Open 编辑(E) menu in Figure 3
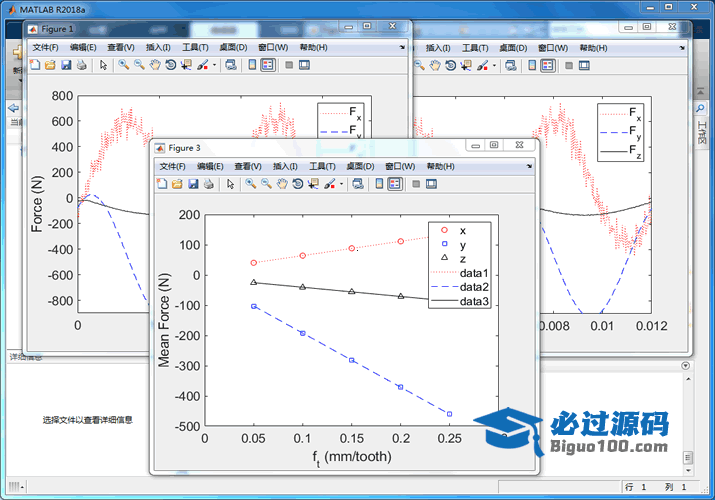Screen dimensions: 715x500 click(210, 166)
